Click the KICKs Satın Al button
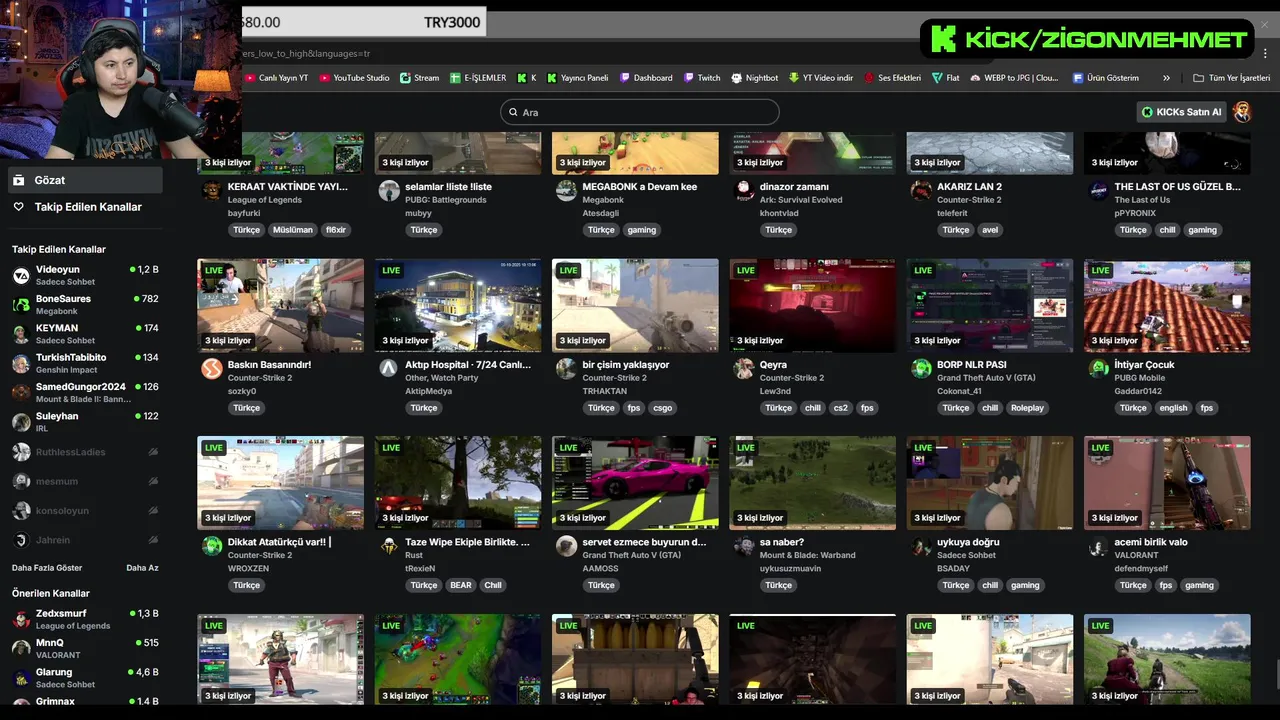1280x720 pixels. pos(1182,112)
